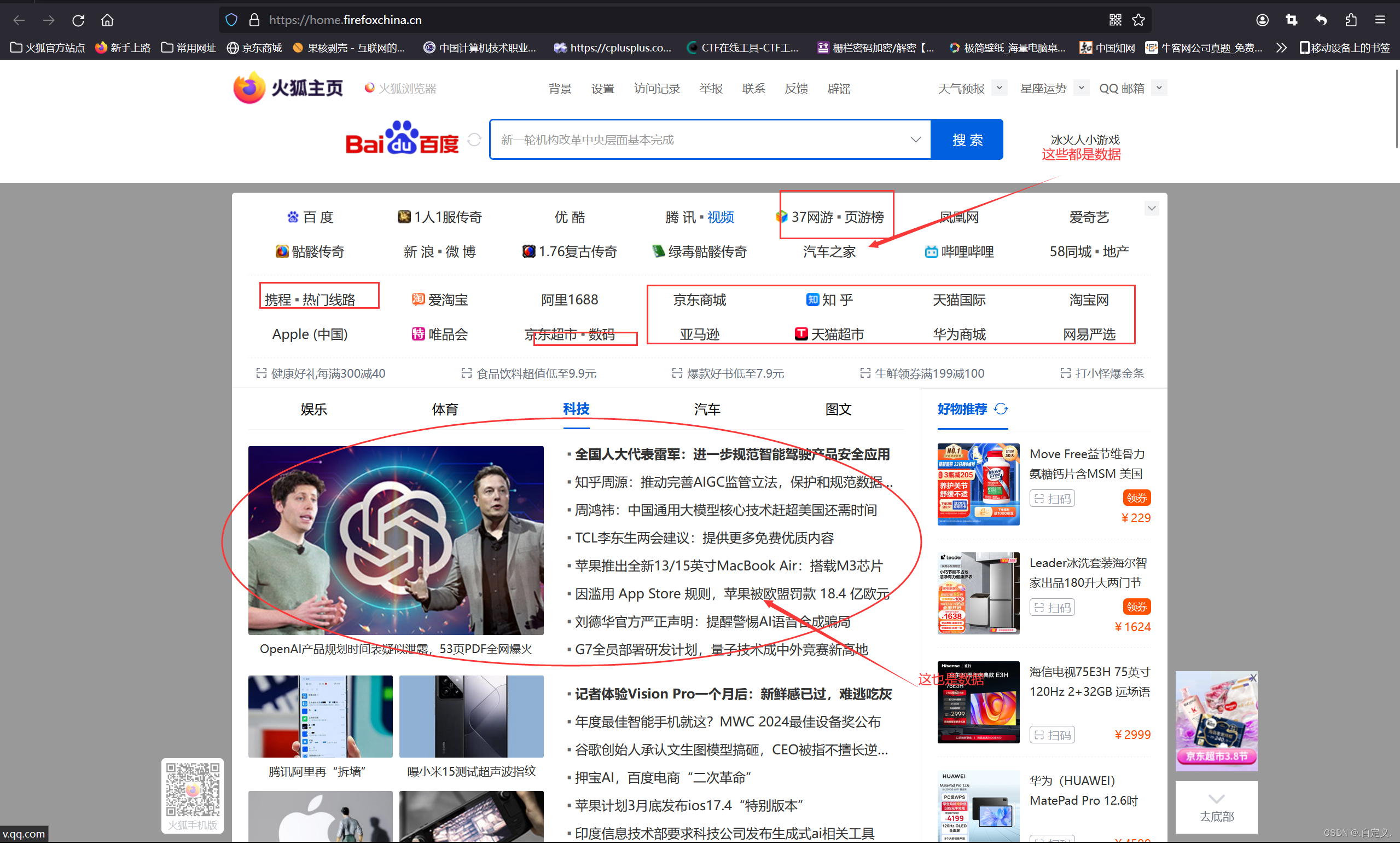Expand the site navigation grid chevron
Viewport: 1400px width, 843px height.
click(x=1151, y=209)
